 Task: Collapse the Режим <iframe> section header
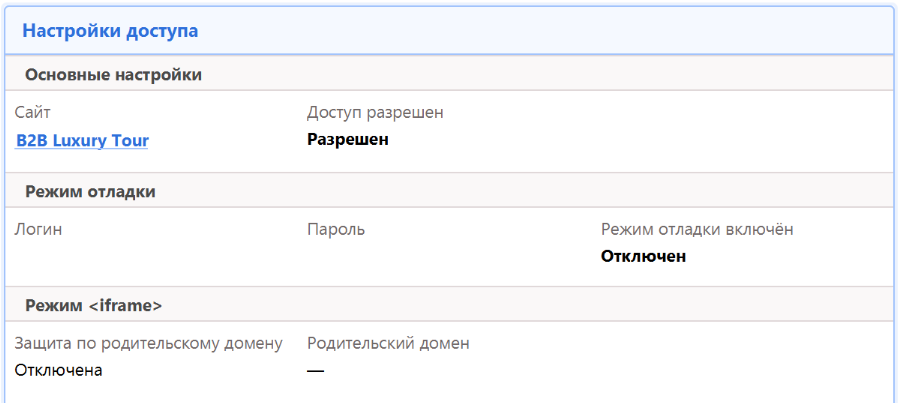click(x=93, y=305)
